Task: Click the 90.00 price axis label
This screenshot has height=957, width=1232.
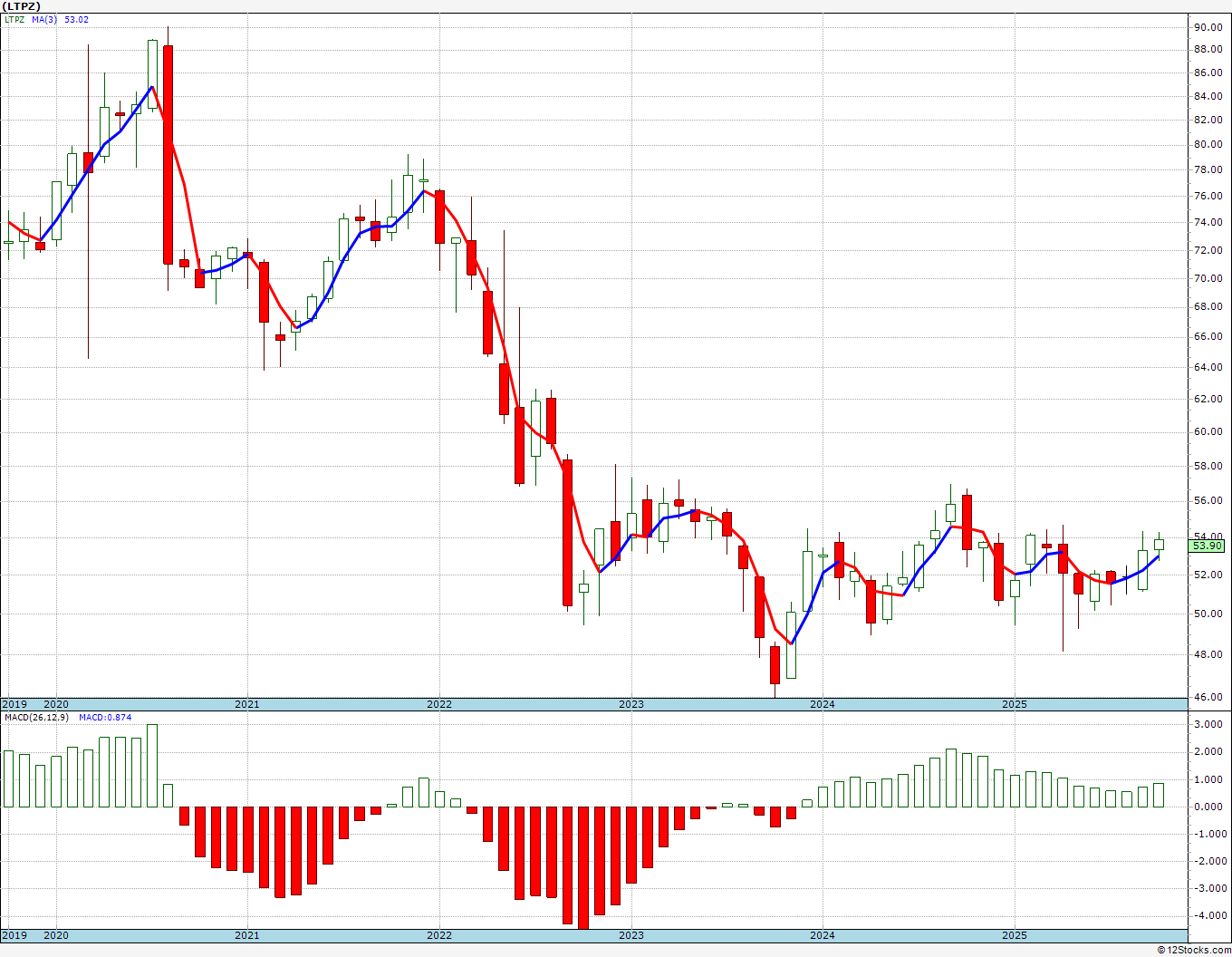Action: coord(1208,27)
